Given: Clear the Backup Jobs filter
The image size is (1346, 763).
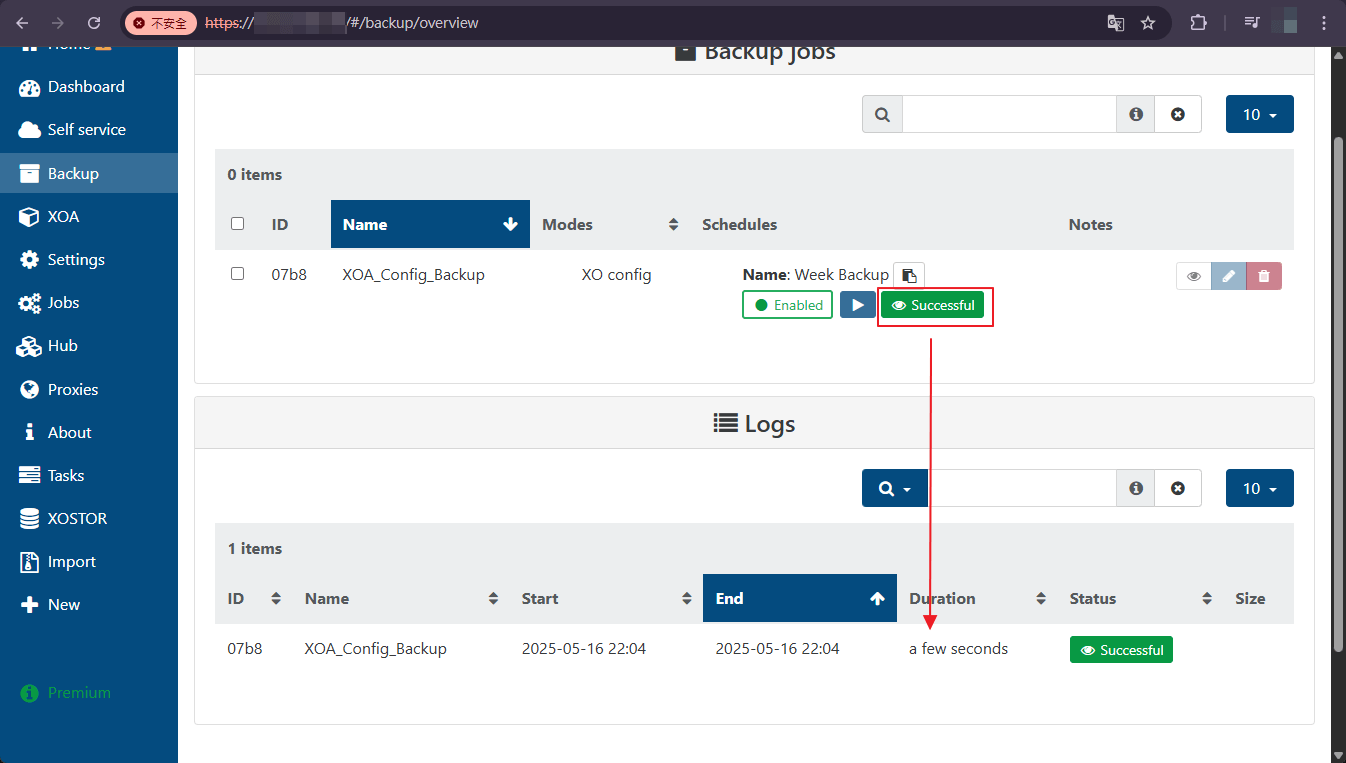Looking at the screenshot, I should pyautogui.click(x=1178, y=114).
